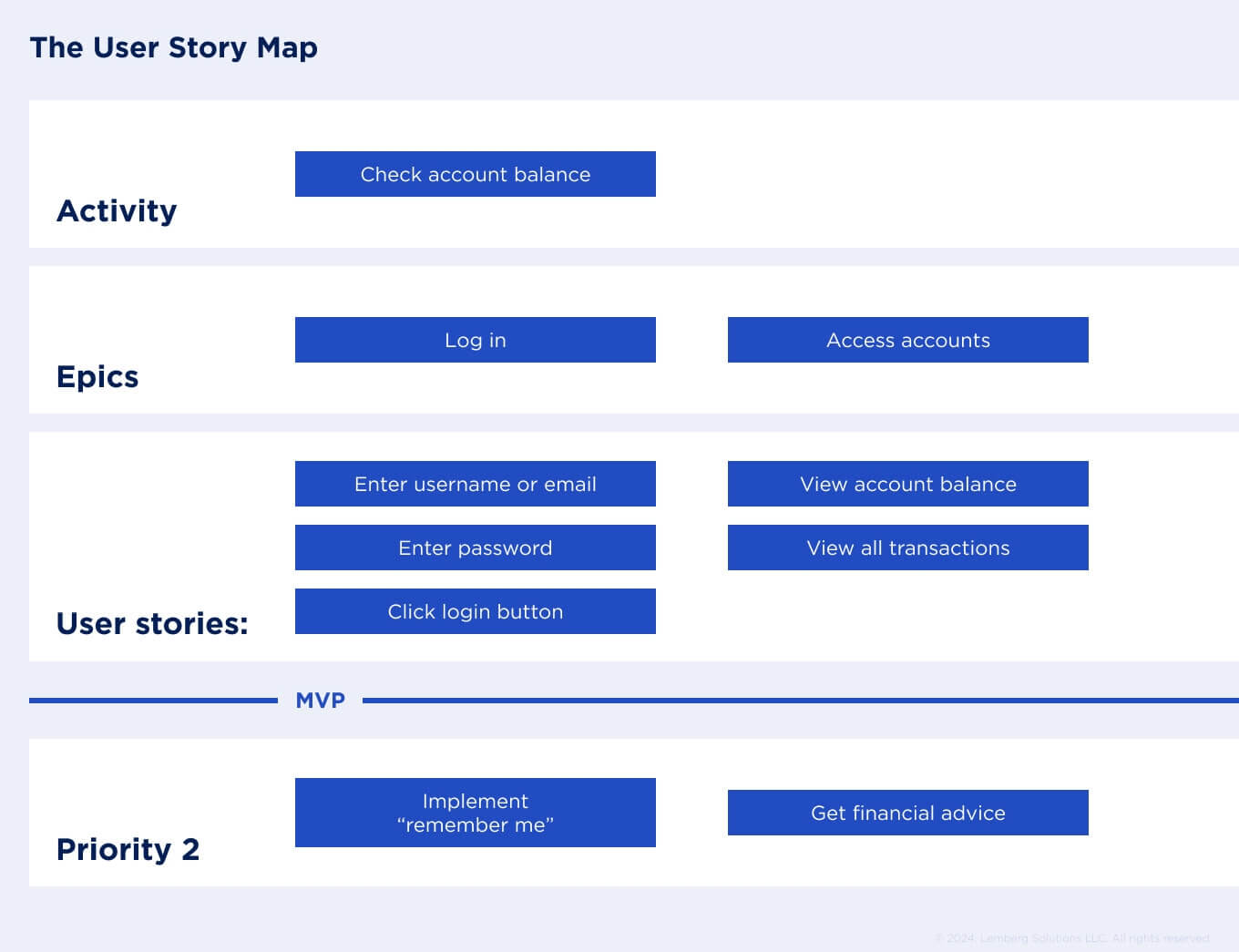
Task: Open the "View all transactions" story
Action: point(907,548)
